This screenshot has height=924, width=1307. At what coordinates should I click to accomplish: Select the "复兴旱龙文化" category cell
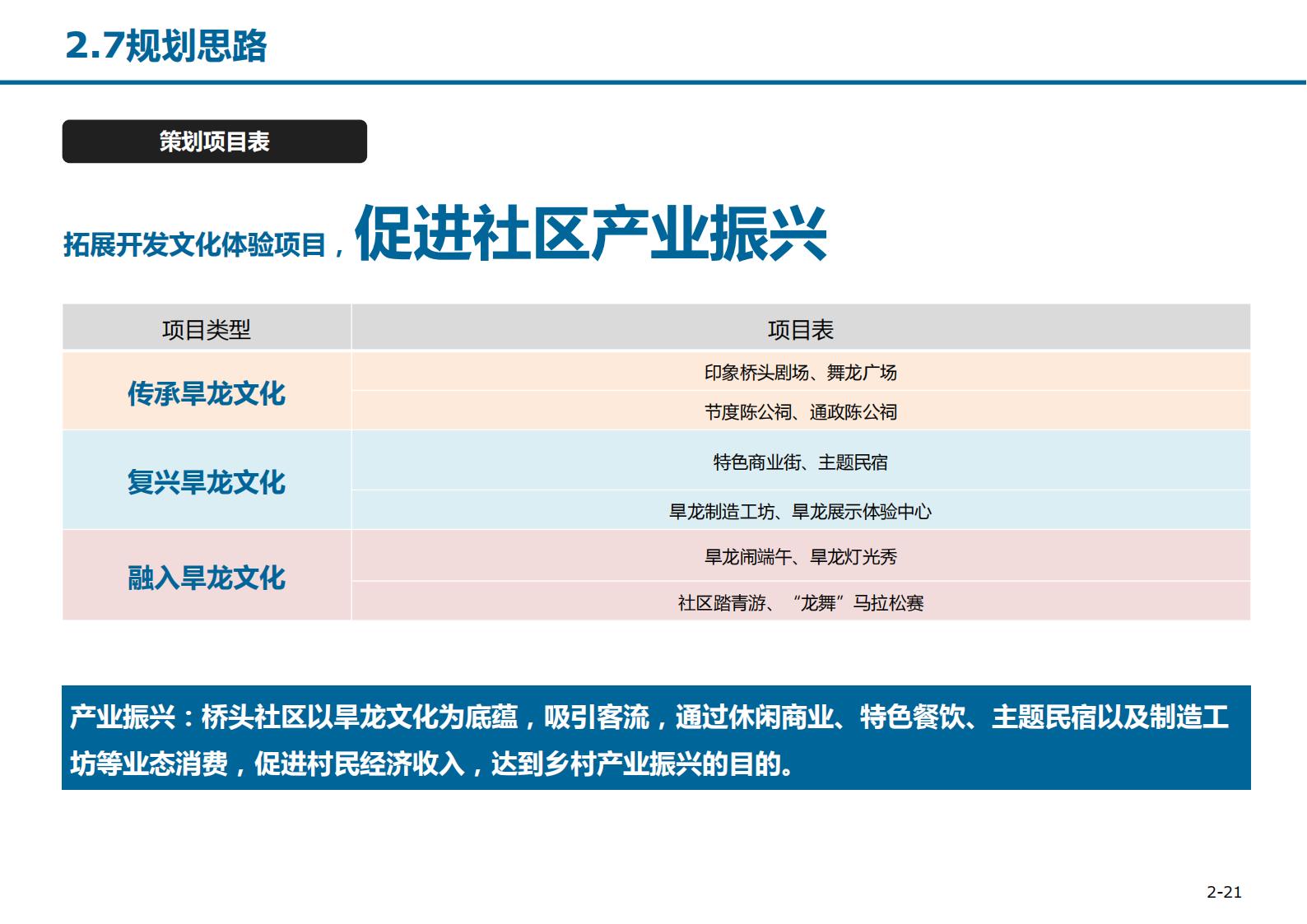click(x=207, y=481)
